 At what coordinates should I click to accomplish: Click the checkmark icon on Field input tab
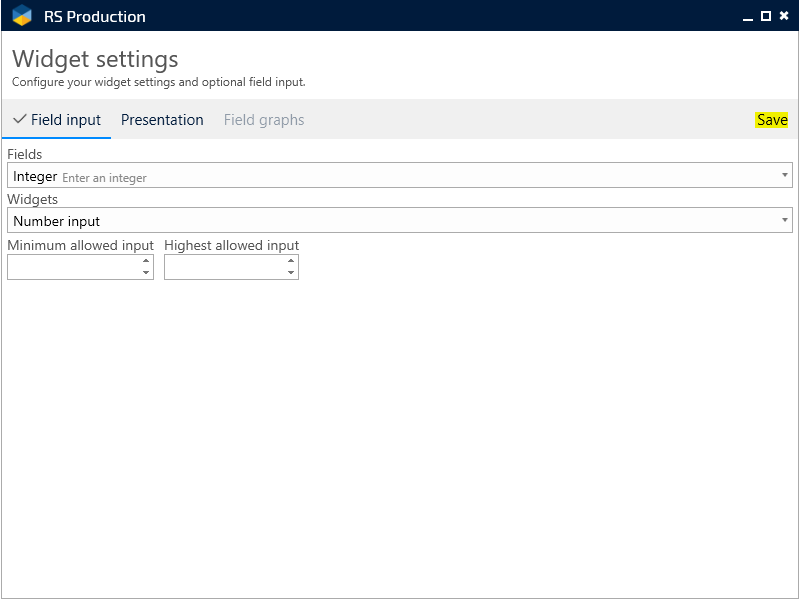click(19, 119)
